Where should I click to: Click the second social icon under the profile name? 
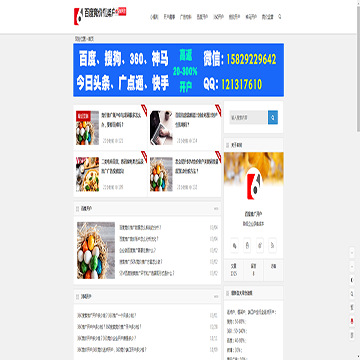247,245
